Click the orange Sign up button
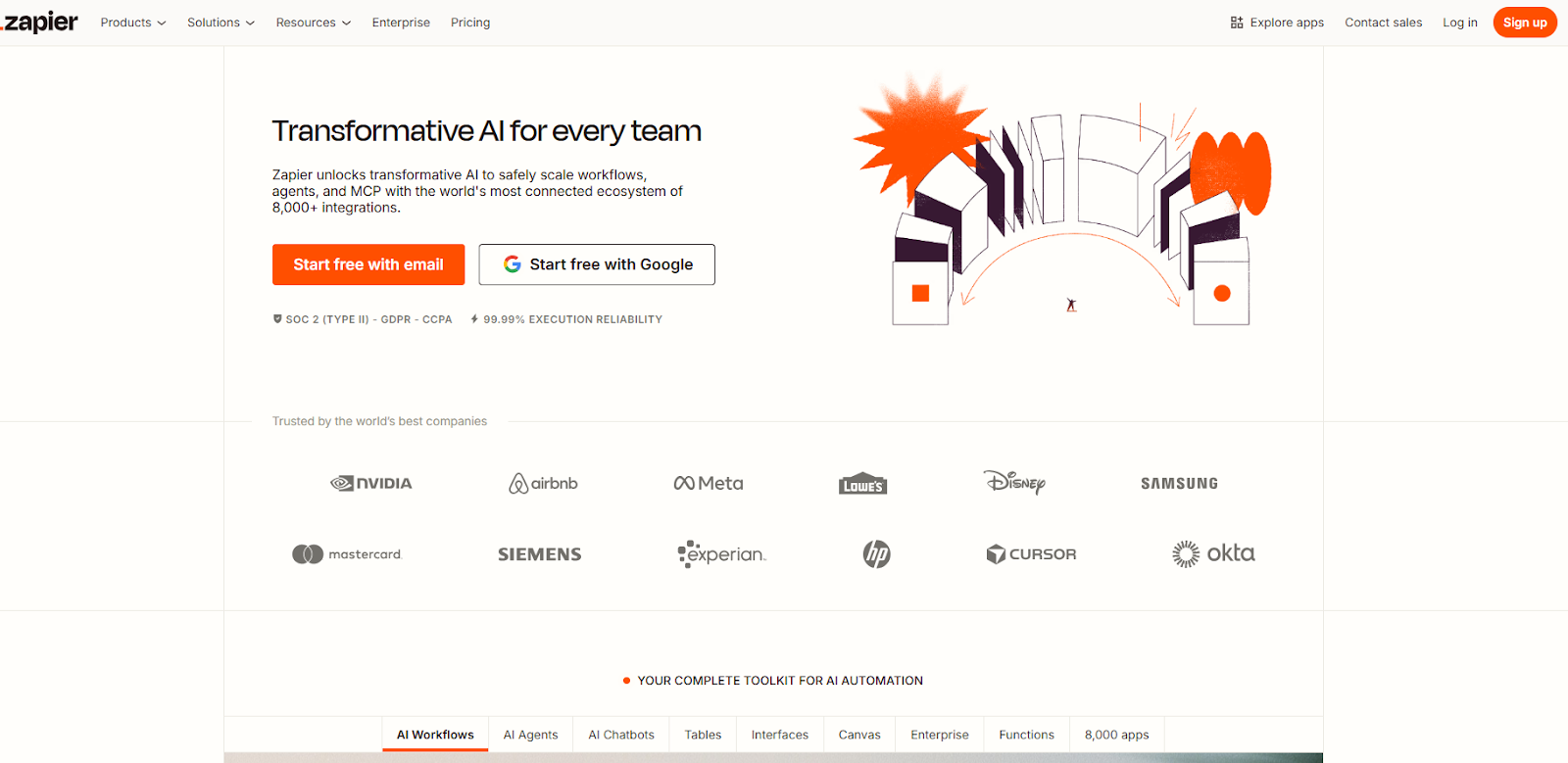 pyautogui.click(x=1525, y=23)
